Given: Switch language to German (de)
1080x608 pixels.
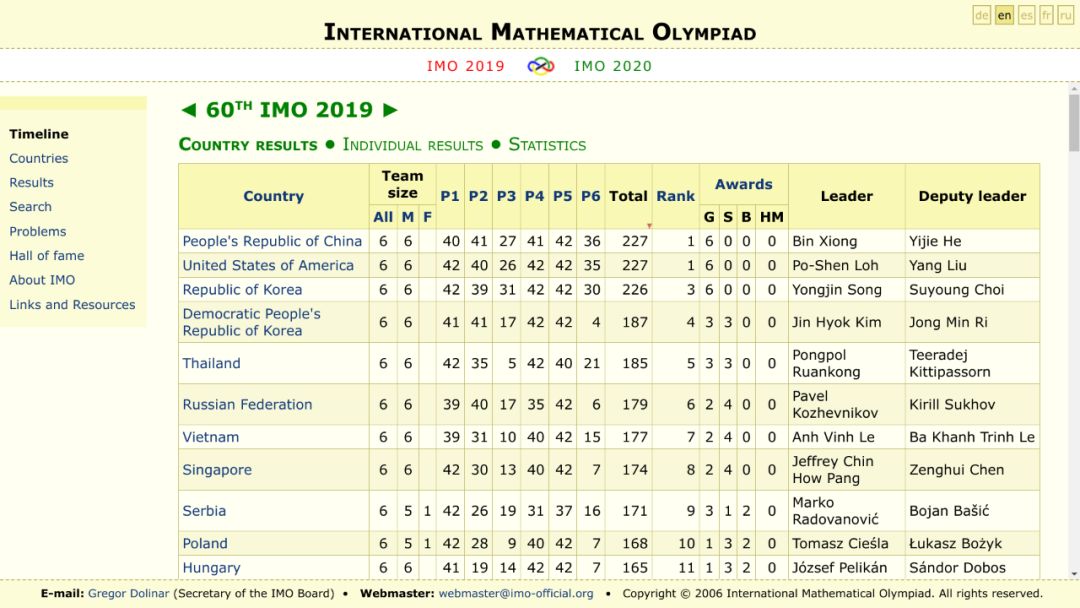Looking at the screenshot, I should [982, 15].
